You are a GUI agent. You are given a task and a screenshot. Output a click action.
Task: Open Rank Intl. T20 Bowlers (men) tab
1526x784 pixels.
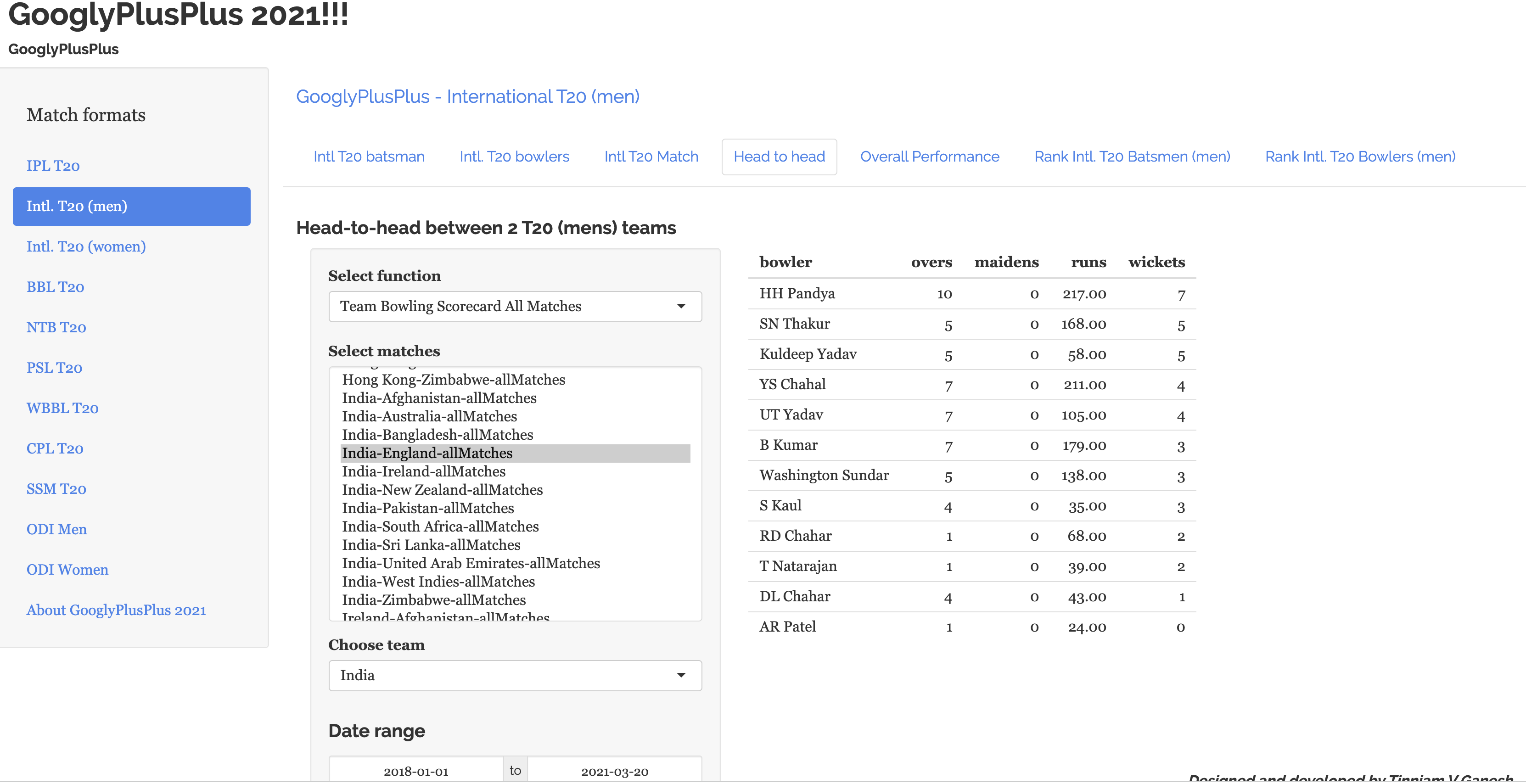[x=1359, y=157]
